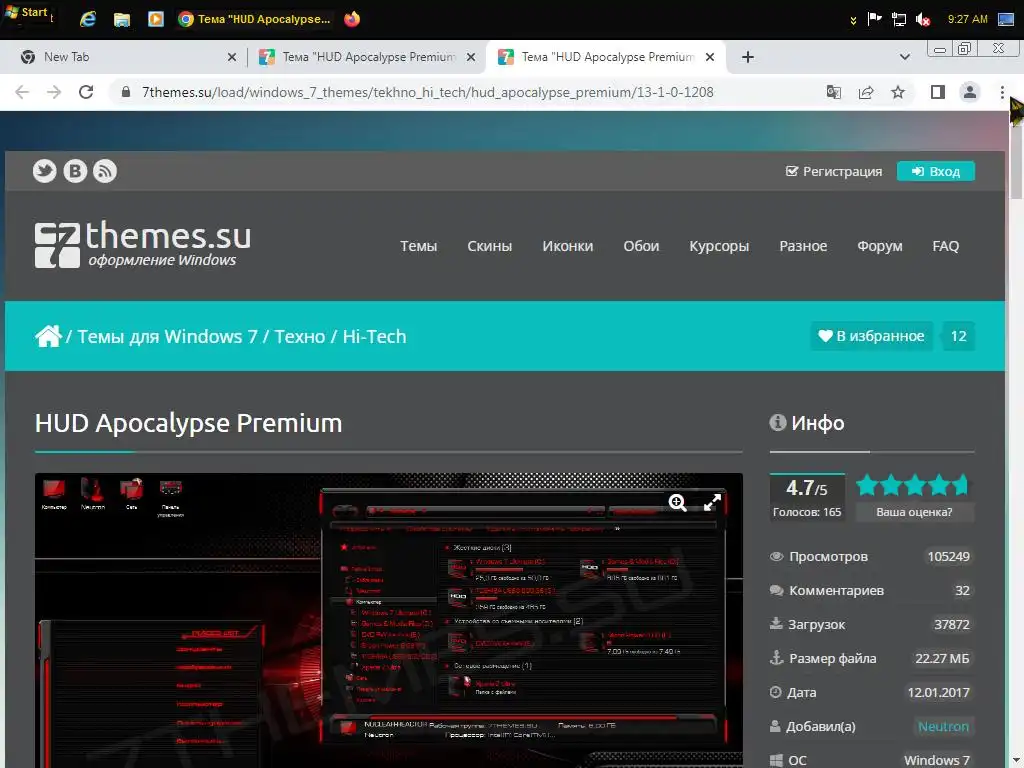This screenshot has width=1024, height=768.
Task: Open media player from taskbar
Action: point(155,19)
